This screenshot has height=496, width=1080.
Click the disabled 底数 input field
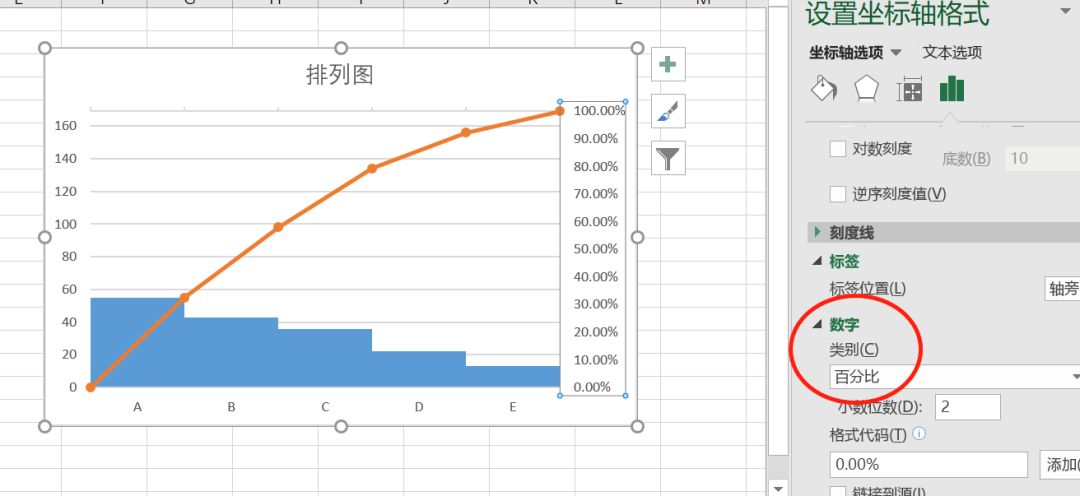pos(1042,158)
